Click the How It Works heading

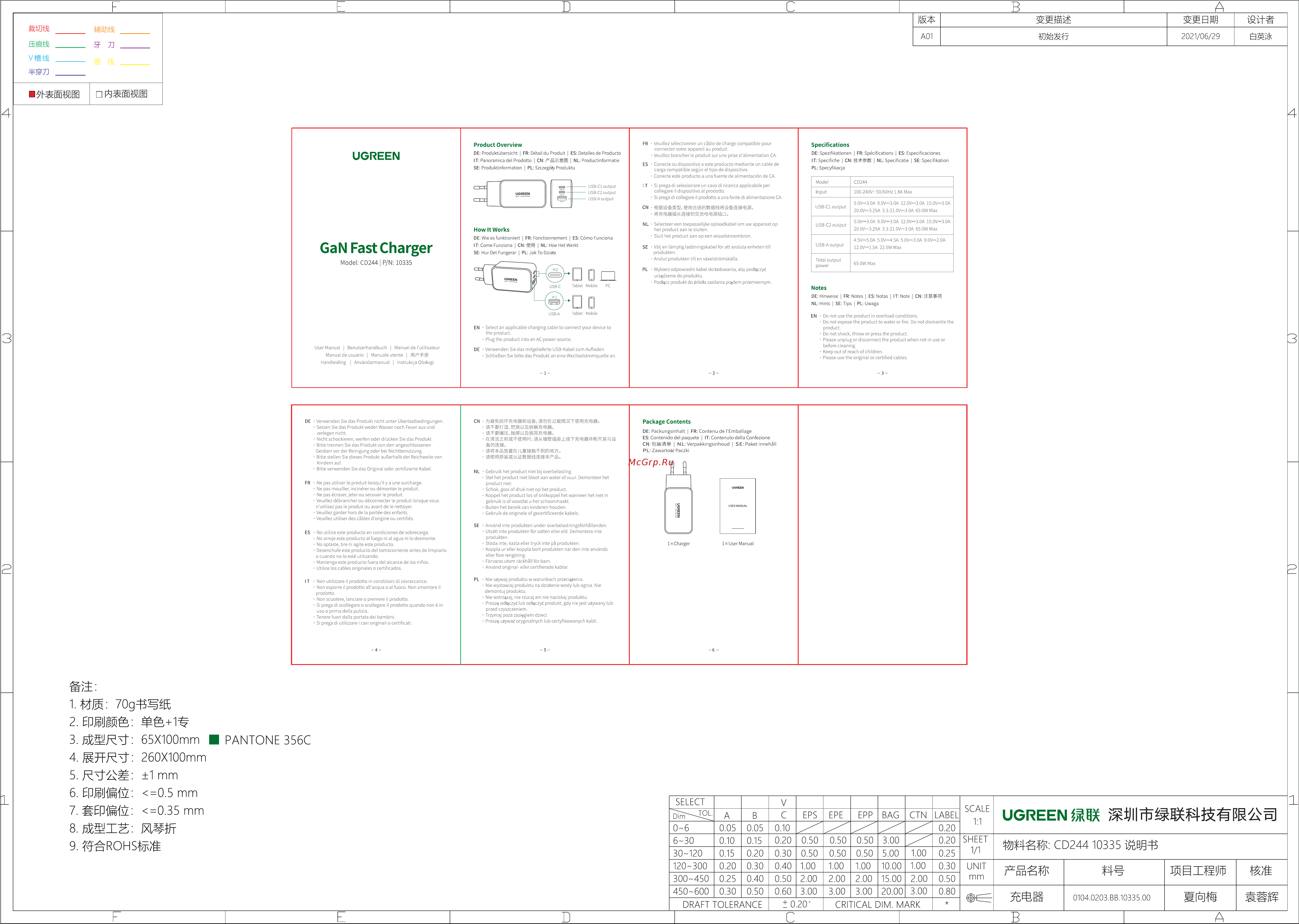coord(491,230)
